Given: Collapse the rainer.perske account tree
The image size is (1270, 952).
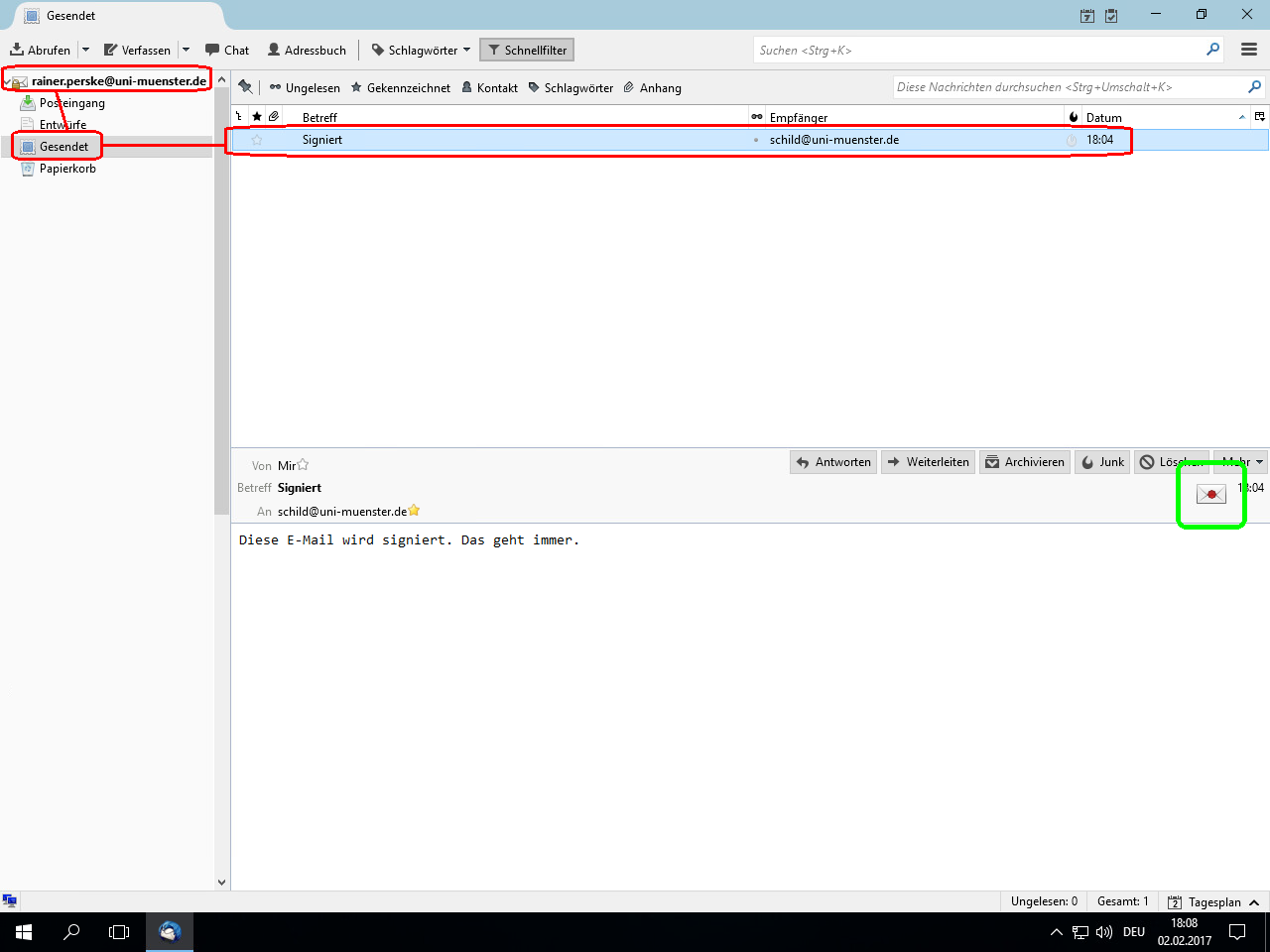Looking at the screenshot, I should click(7, 82).
